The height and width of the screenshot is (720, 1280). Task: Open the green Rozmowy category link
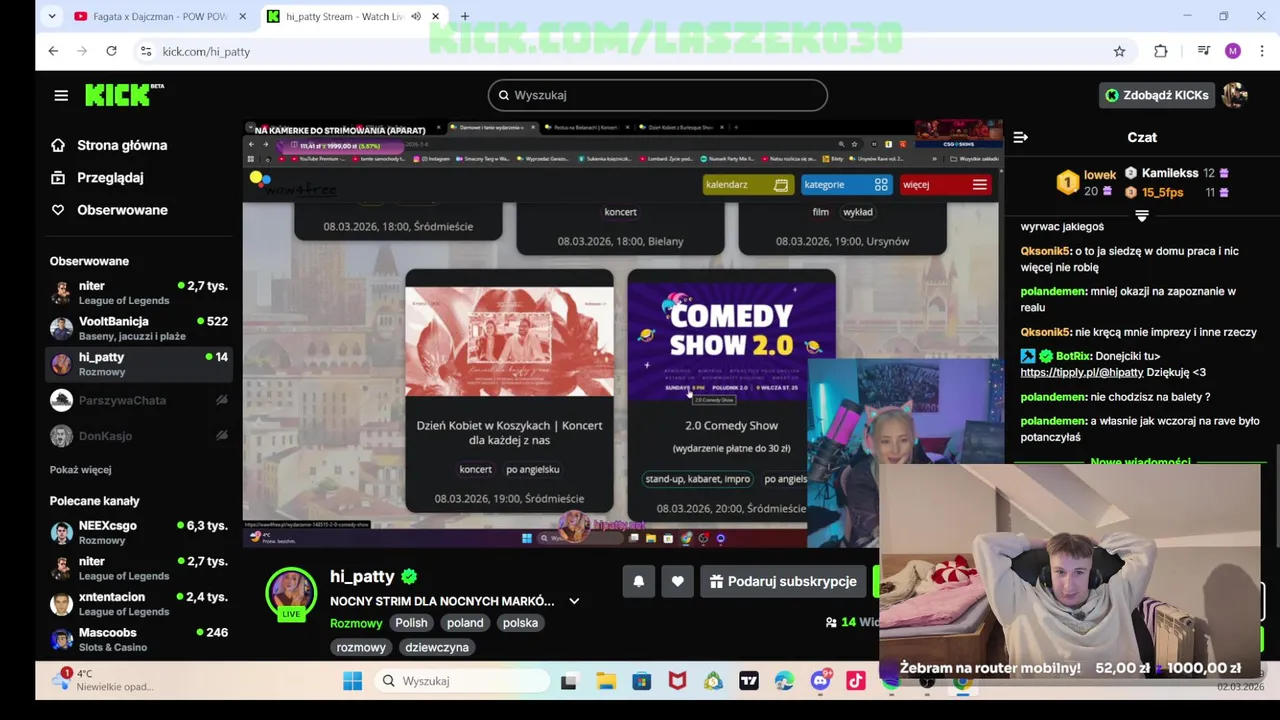coord(356,623)
